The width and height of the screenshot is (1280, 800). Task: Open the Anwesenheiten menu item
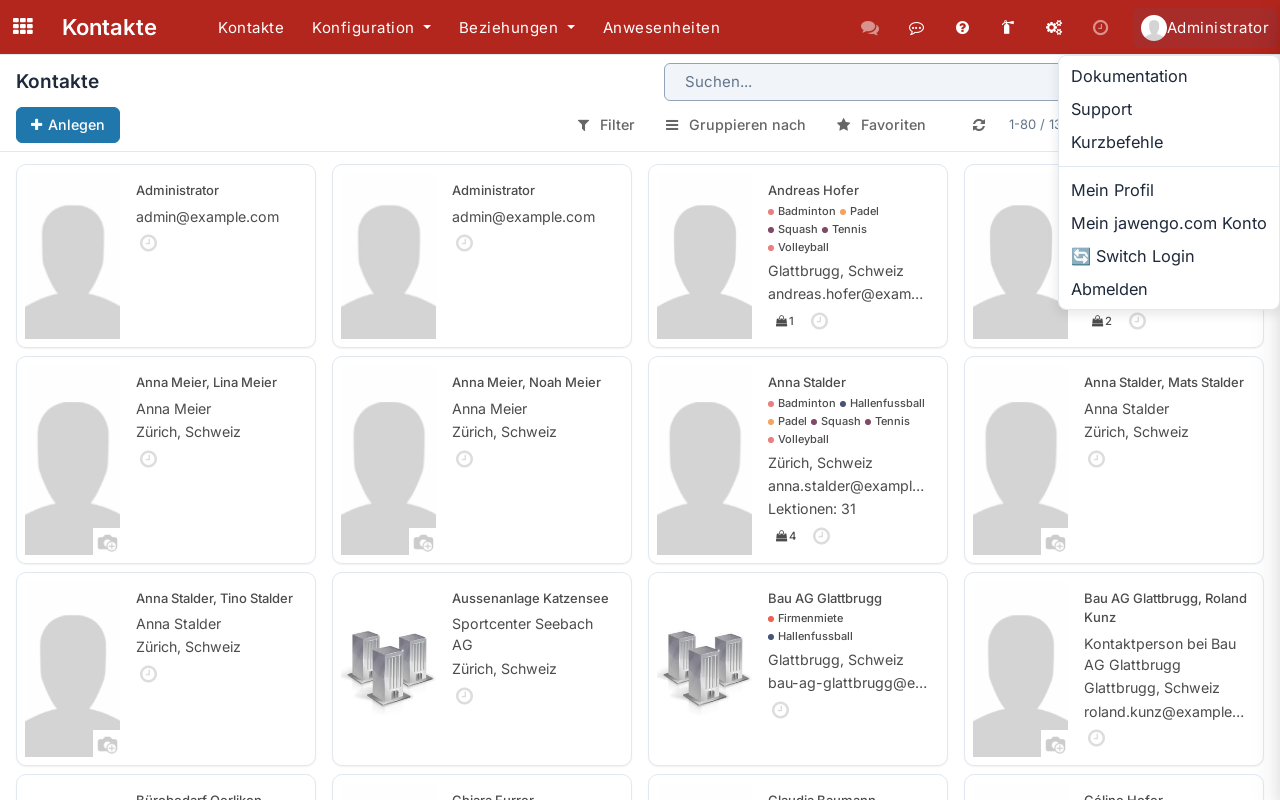tap(661, 28)
